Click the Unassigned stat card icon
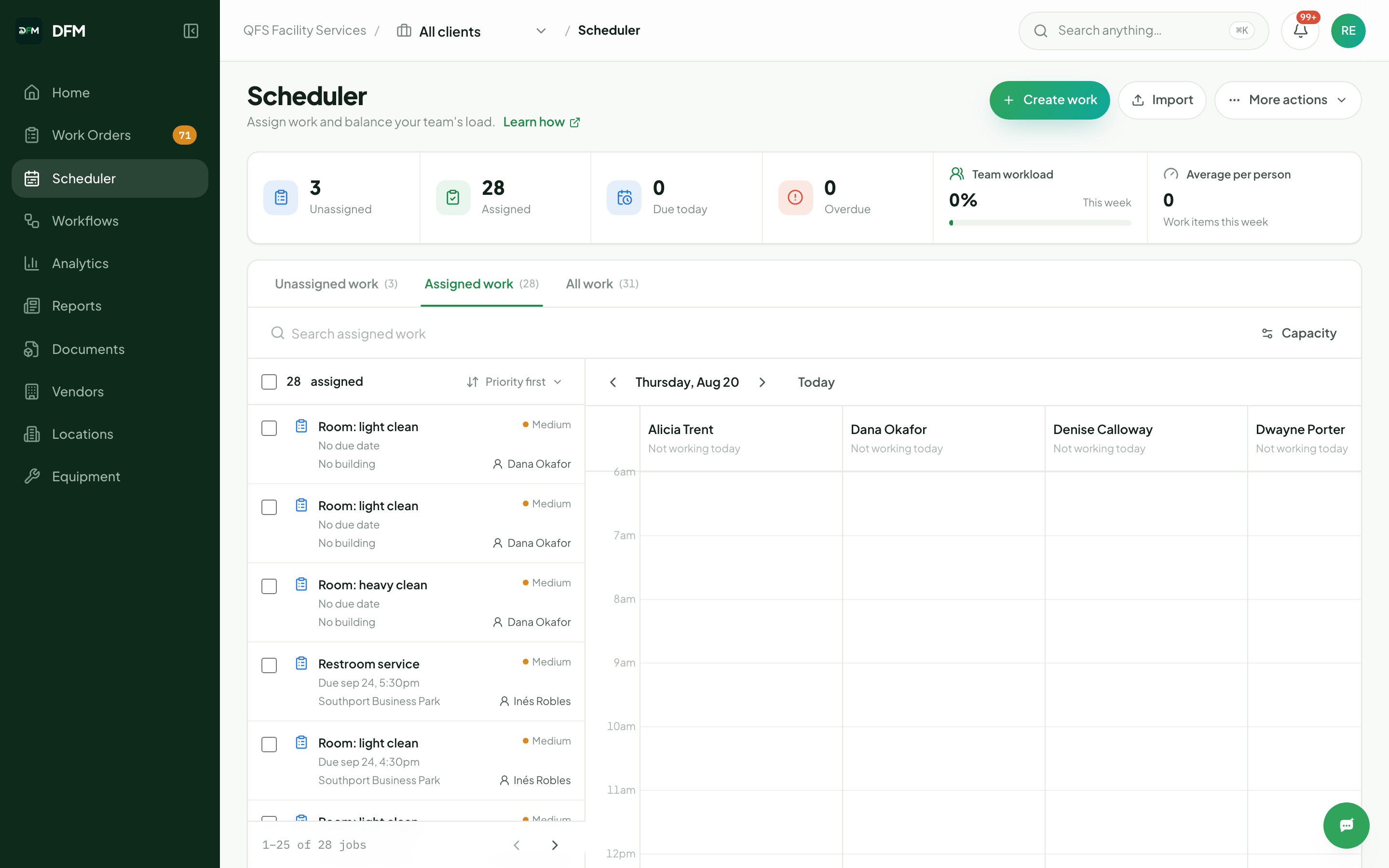1389x868 pixels. coord(281,198)
